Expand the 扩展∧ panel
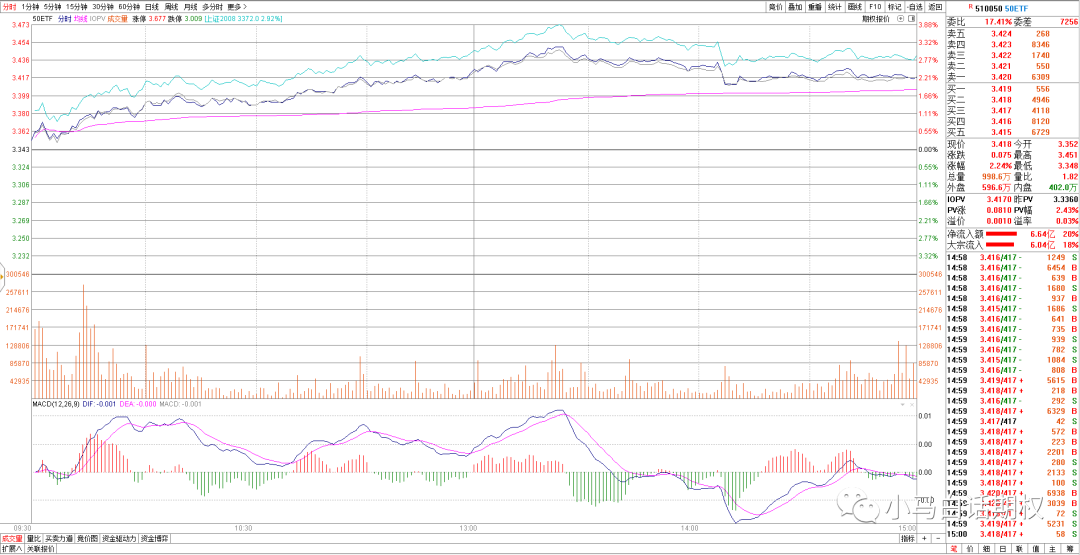 coord(12,548)
